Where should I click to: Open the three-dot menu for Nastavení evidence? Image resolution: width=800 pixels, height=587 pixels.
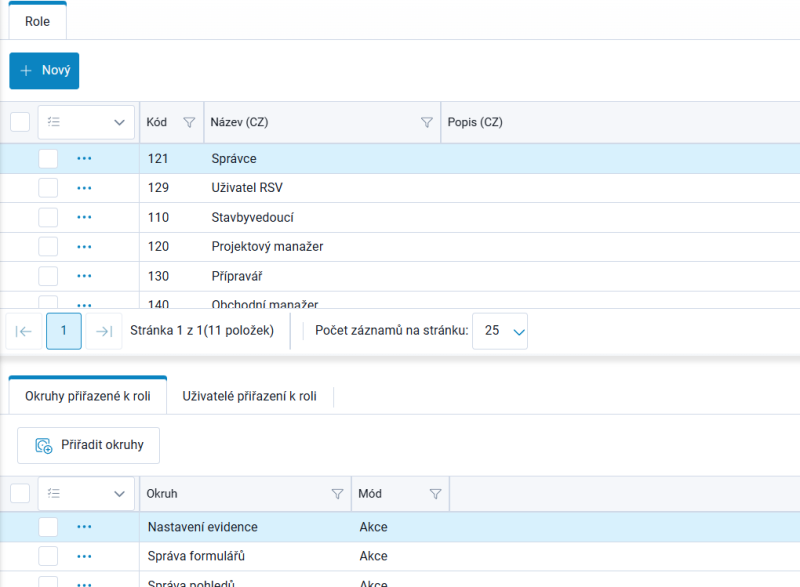(x=84, y=527)
